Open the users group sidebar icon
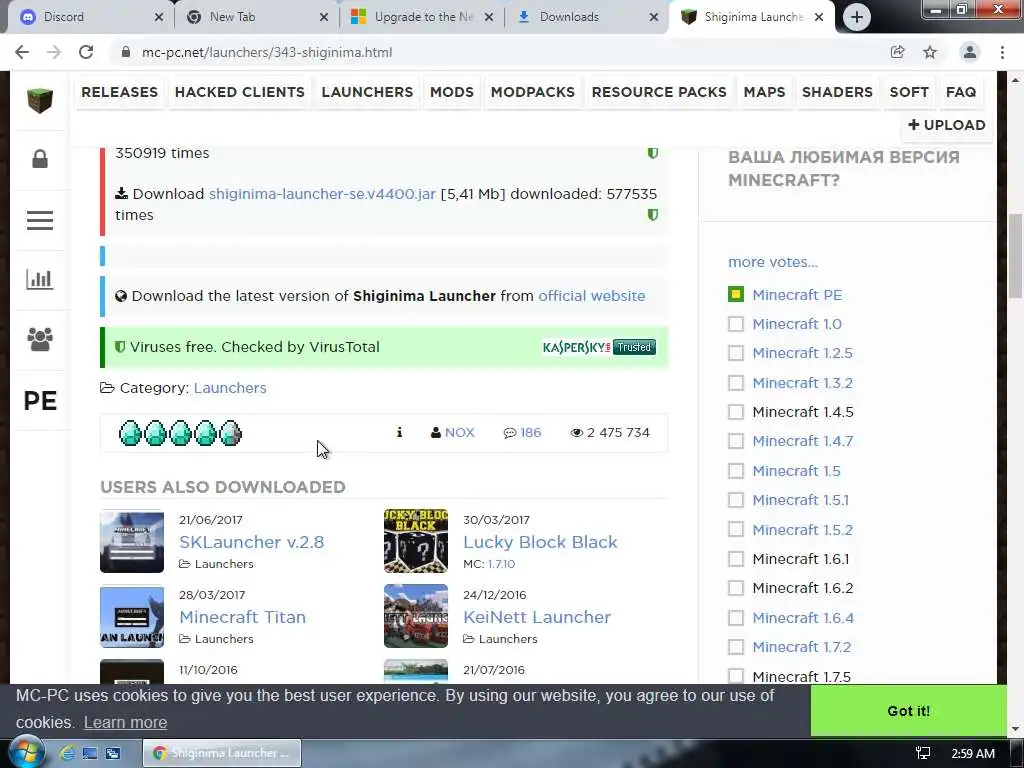1024x768 pixels. pos(40,340)
